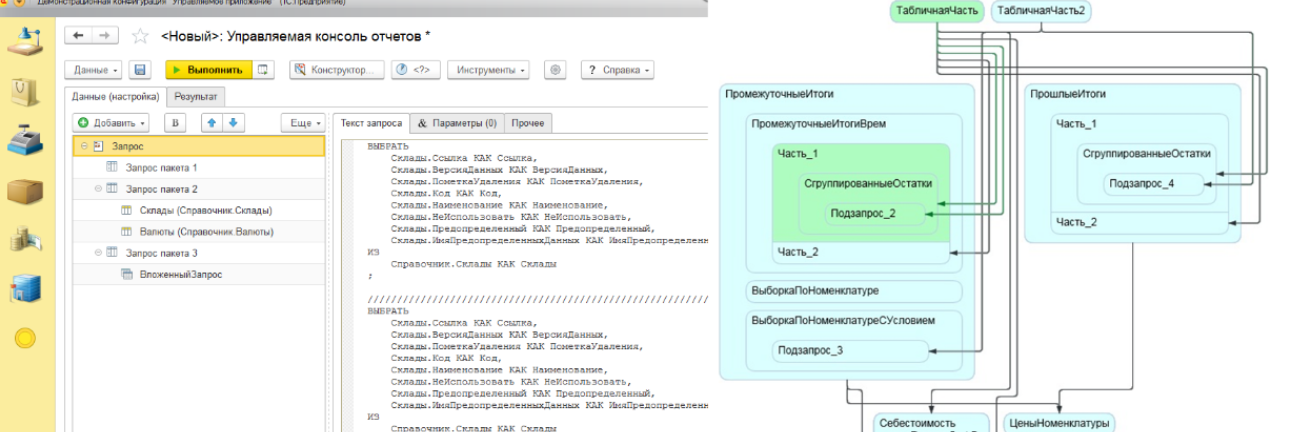Screen dimensions: 1291x432
Task: Click the icon right of Выполнить
Action: tap(263, 70)
